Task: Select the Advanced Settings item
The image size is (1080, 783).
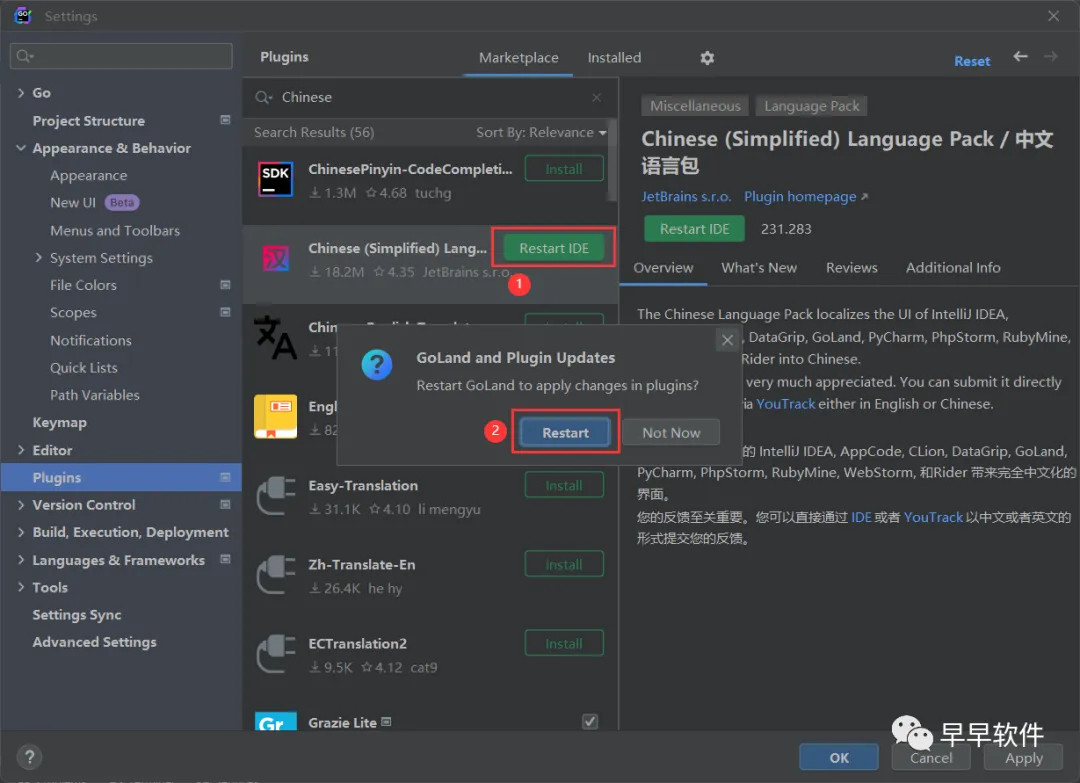Action: (x=94, y=642)
